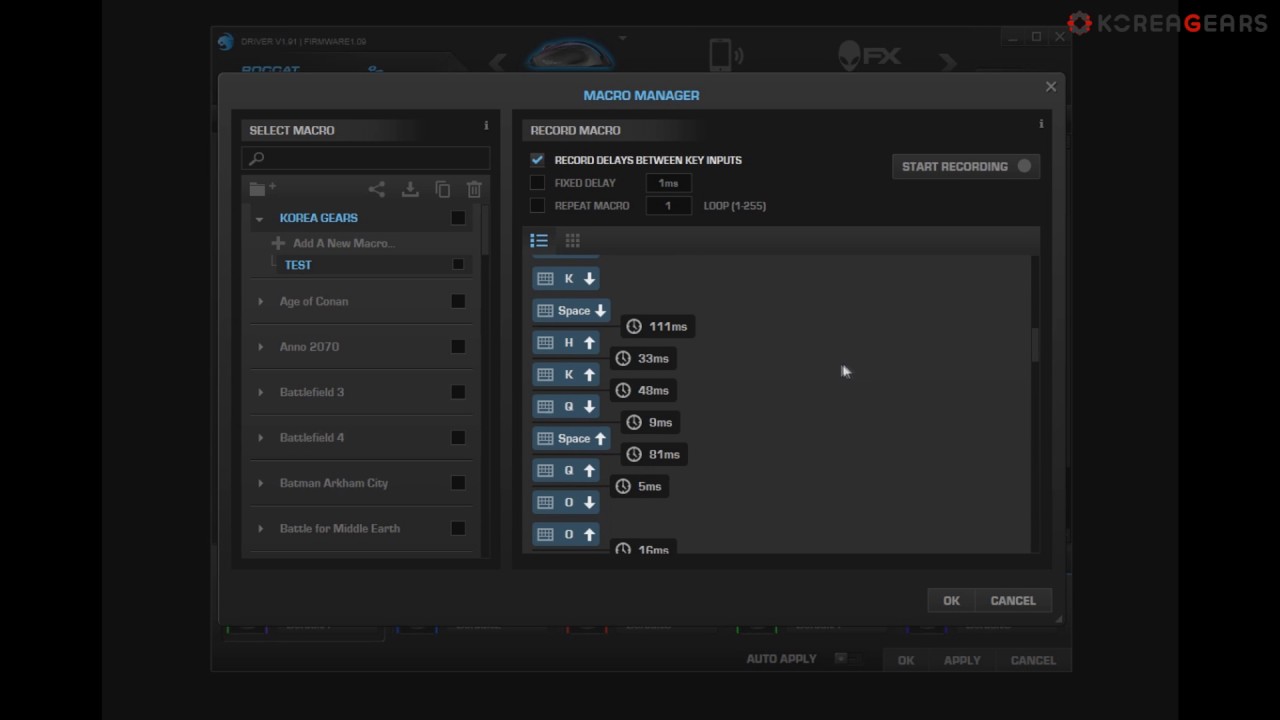Check the Anno 2070 checkbox
The width and height of the screenshot is (1280, 720).
tap(458, 347)
